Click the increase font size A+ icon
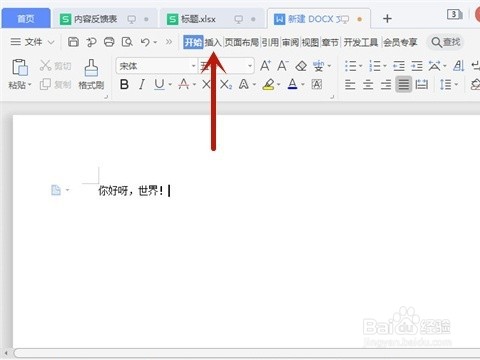Viewport: 480px width, 360px height. pyautogui.click(x=265, y=66)
